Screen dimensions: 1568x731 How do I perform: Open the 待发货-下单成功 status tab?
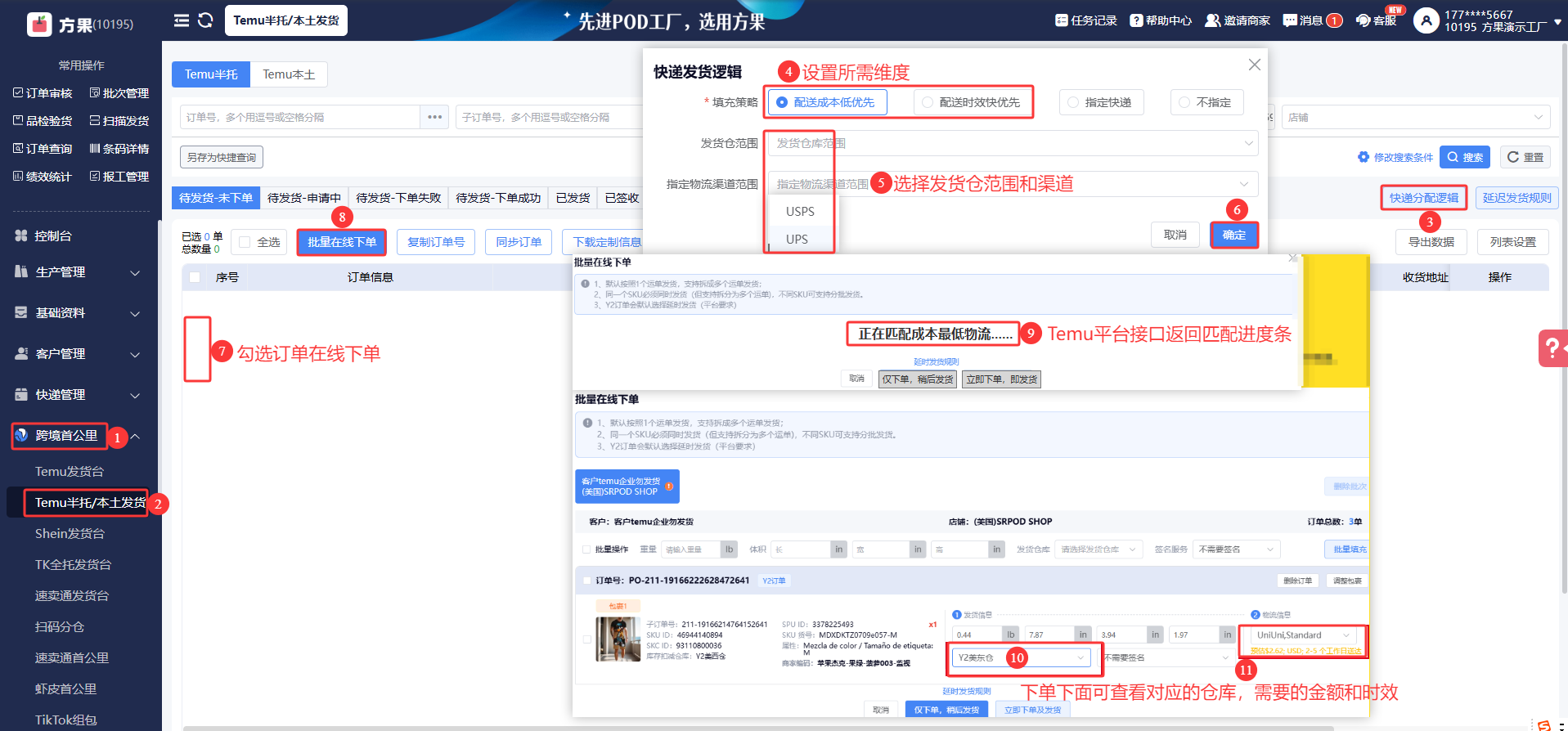point(498,198)
